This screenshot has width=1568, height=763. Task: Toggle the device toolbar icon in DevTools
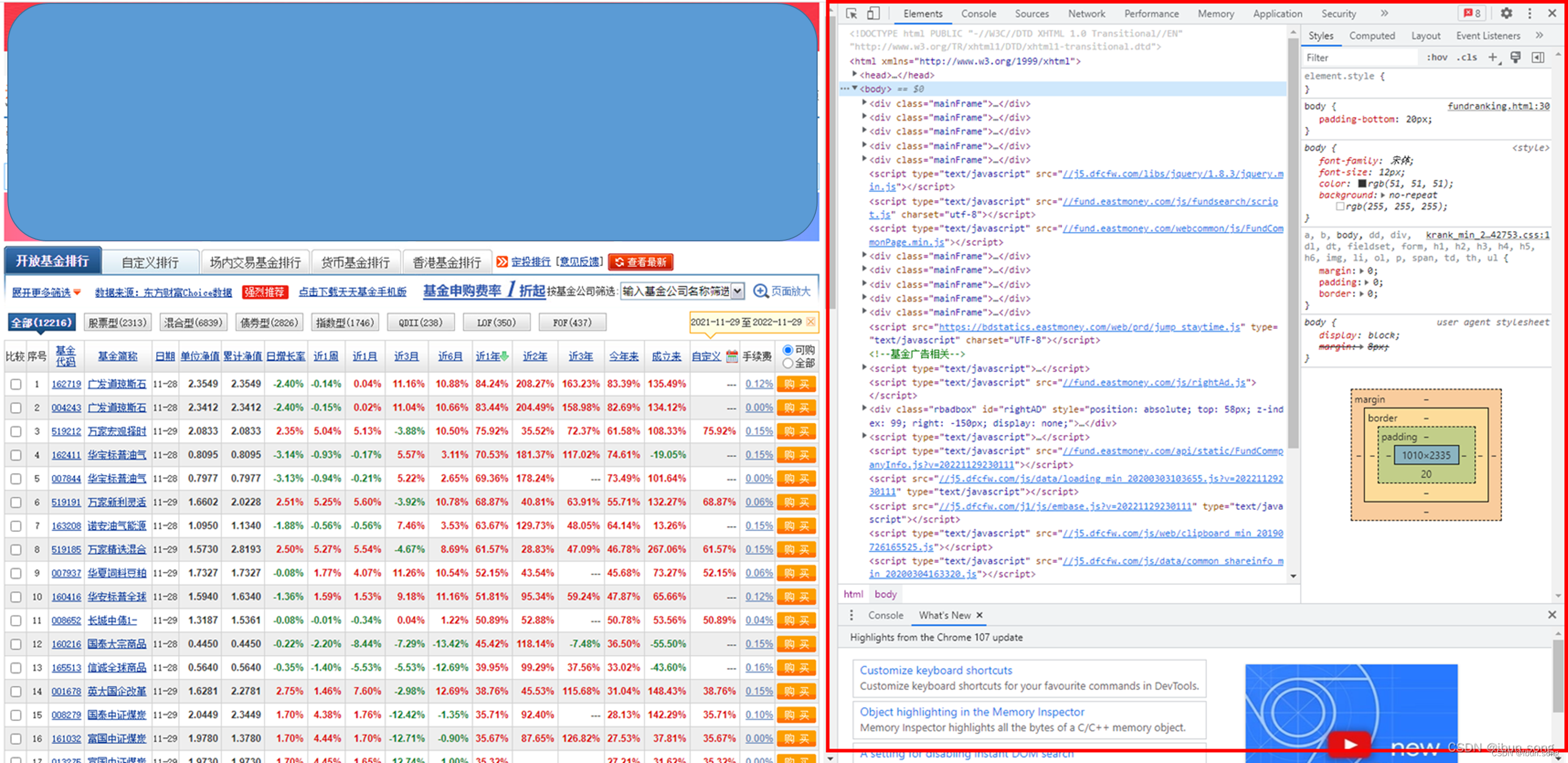click(873, 14)
